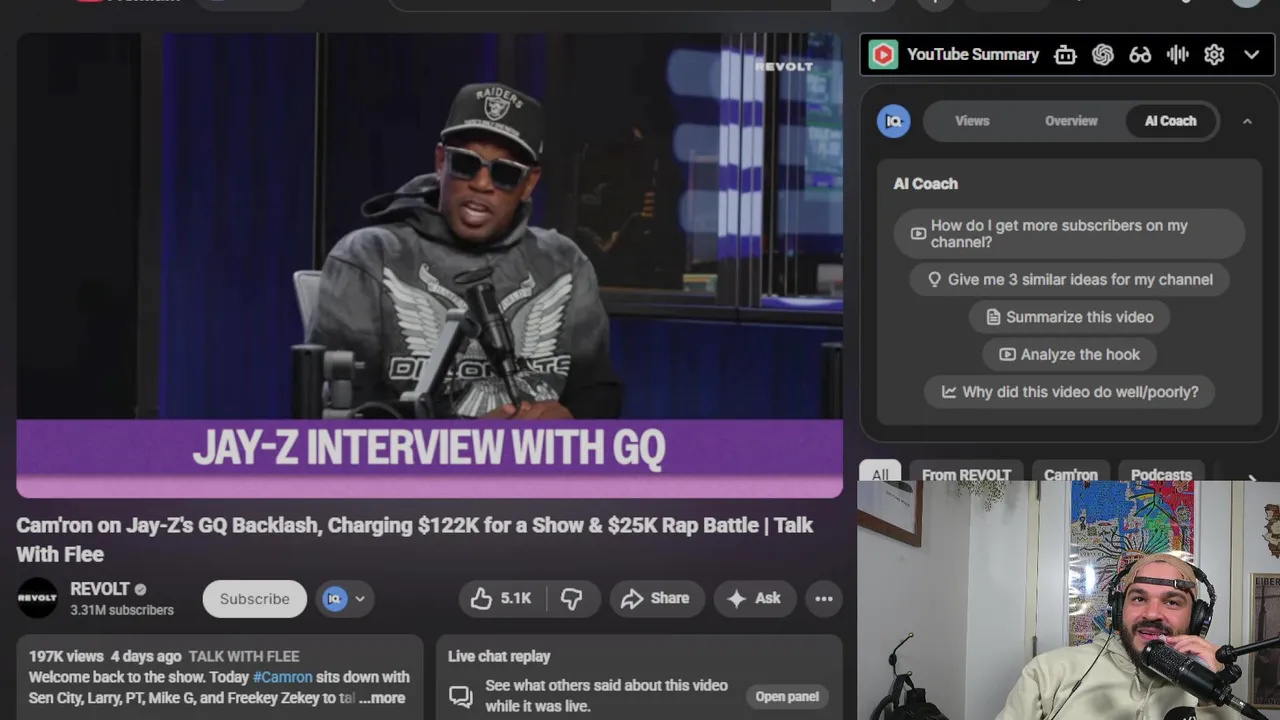Open the more actions three-dot menu
This screenshot has width=1280, height=720.
824,598
